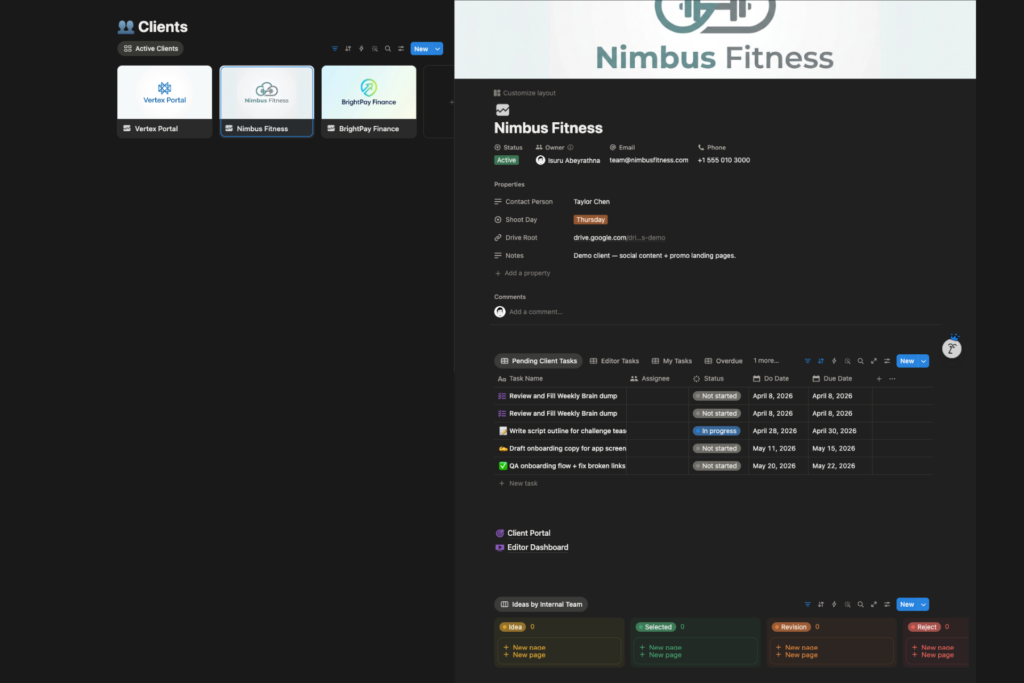Open the three-dots column options in tasks table
Viewport: 1024px width, 683px height.
(892, 379)
